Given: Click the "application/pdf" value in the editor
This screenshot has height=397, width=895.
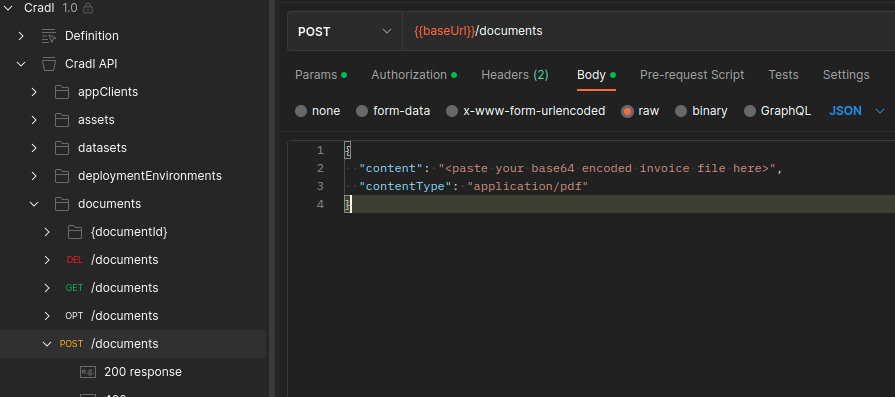Looking at the screenshot, I should 527,187.
